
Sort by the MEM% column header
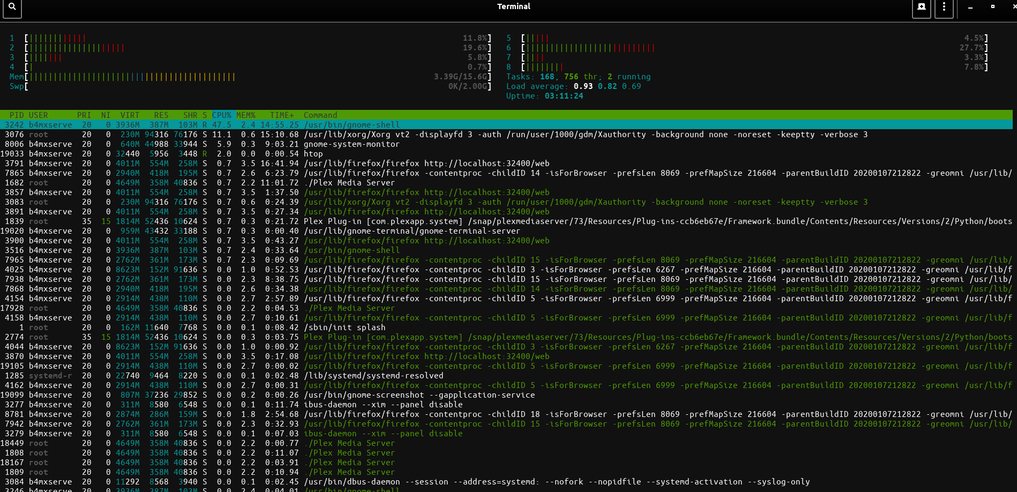[x=246, y=115]
